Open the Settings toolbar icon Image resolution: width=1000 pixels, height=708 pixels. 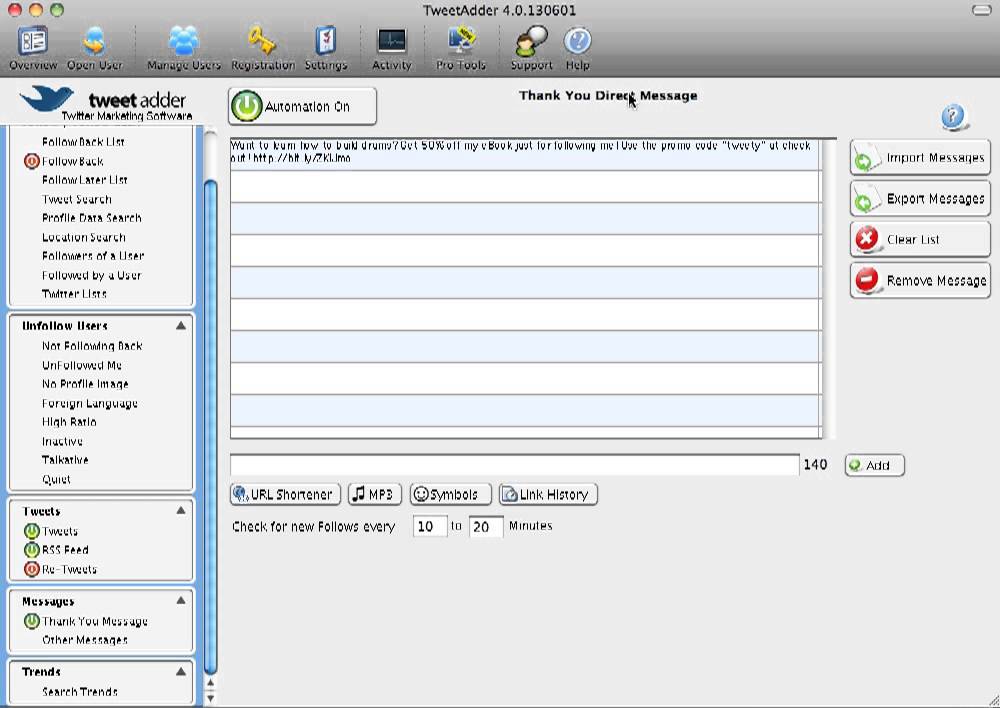click(326, 48)
